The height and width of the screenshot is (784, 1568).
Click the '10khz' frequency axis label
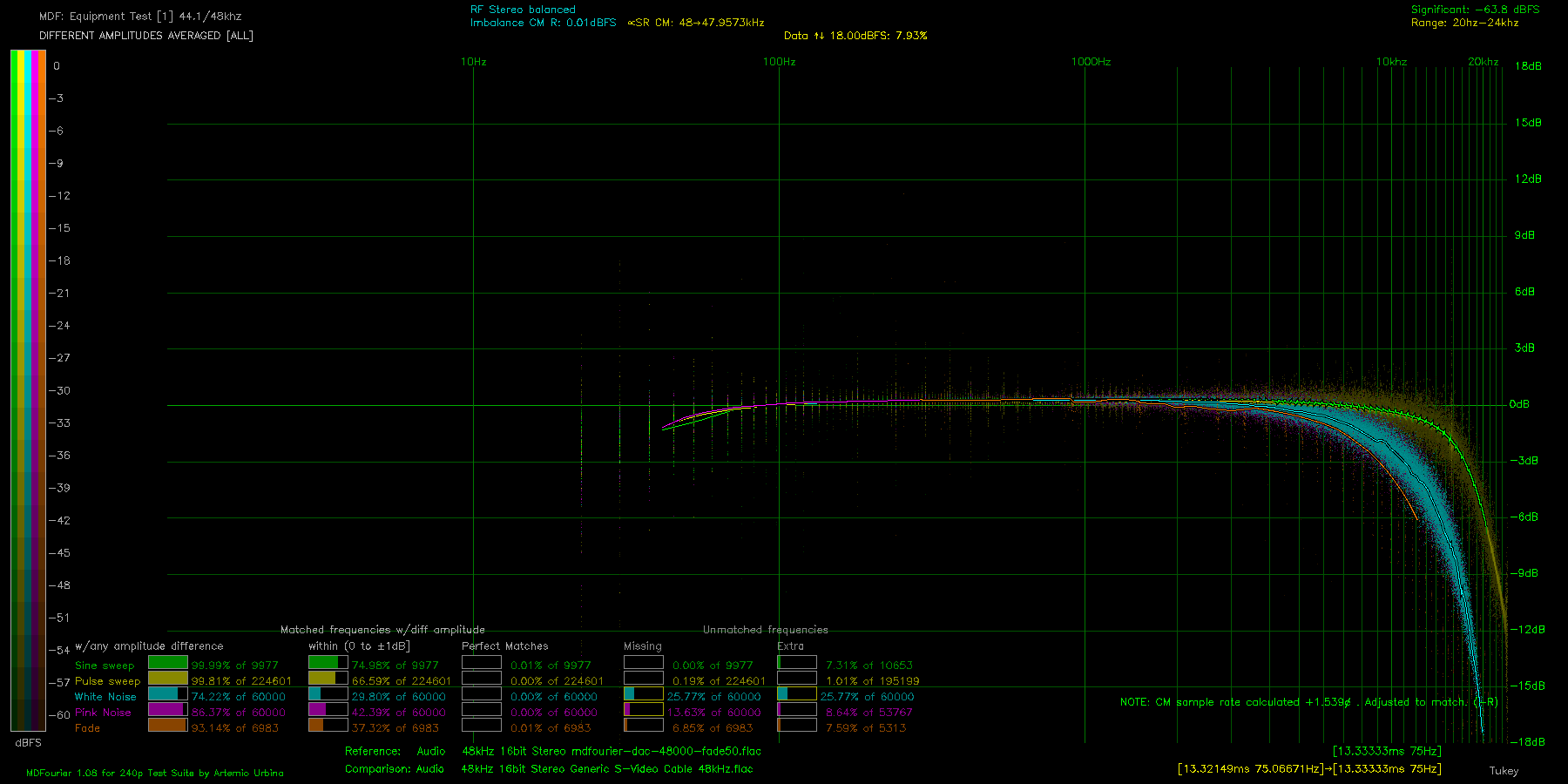[1392, 62]
